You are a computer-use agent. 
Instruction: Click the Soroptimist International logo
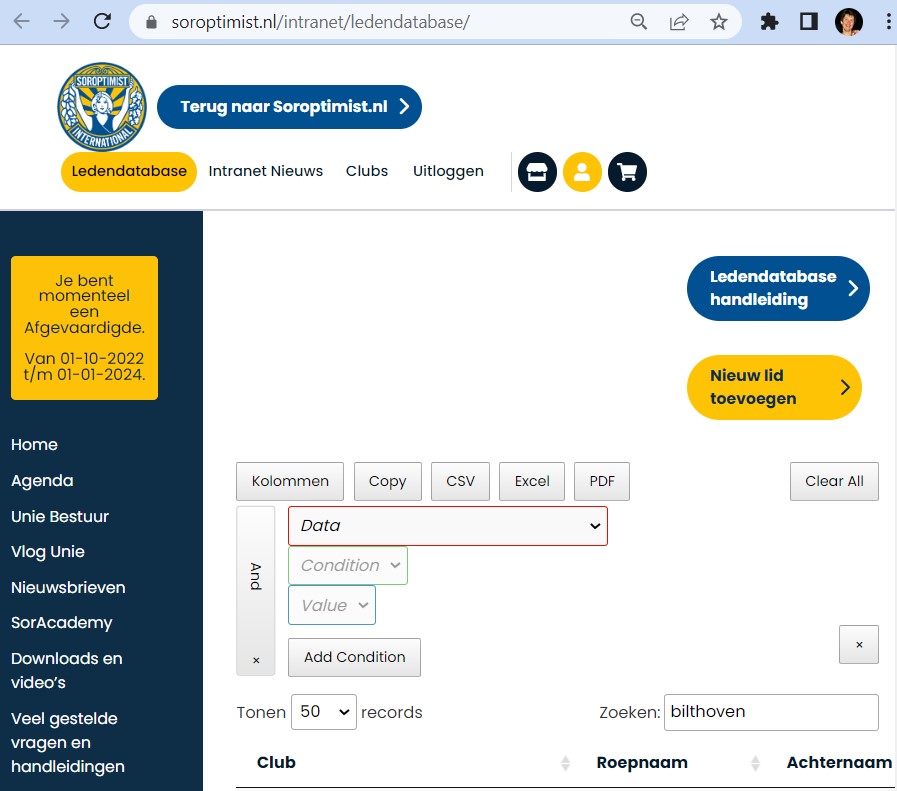pyautogui.click(x=102, y=107)
